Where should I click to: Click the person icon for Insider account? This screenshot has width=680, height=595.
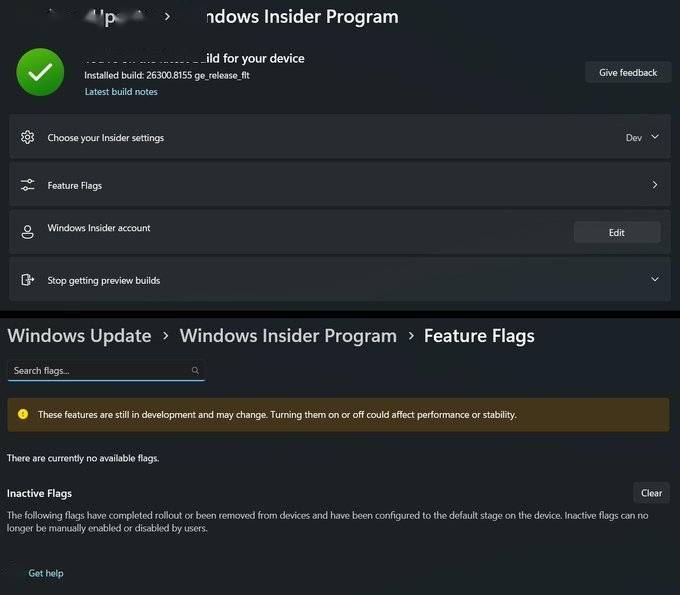28,232
